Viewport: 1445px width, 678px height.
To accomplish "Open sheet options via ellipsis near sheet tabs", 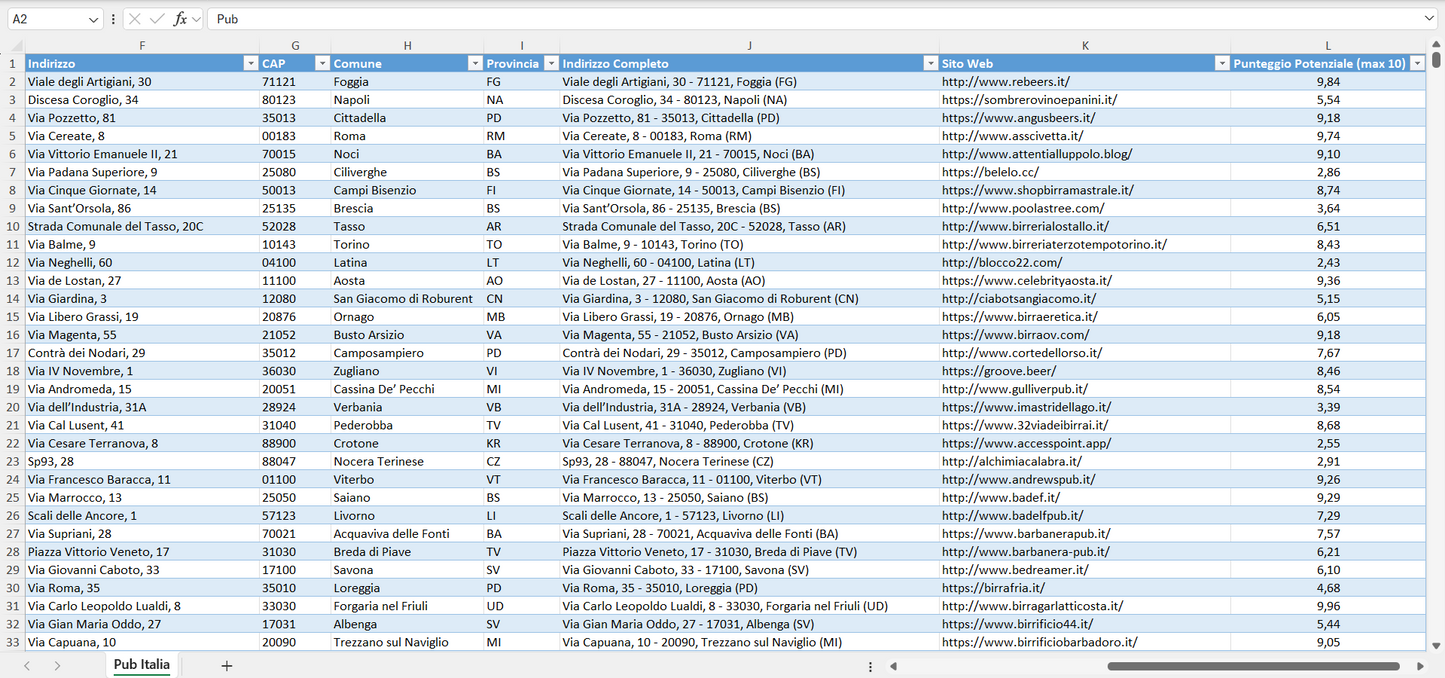I will (869, 665).
